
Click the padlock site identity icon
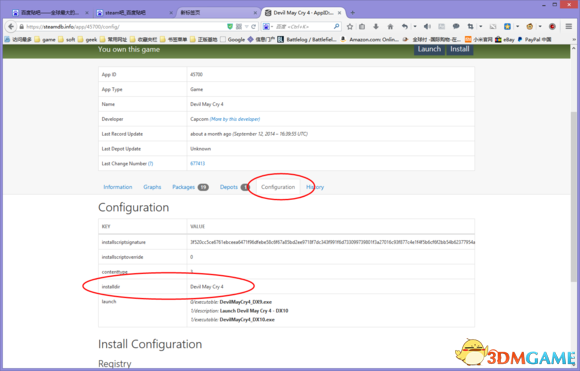pyautogui.click(x=21, y=27)
